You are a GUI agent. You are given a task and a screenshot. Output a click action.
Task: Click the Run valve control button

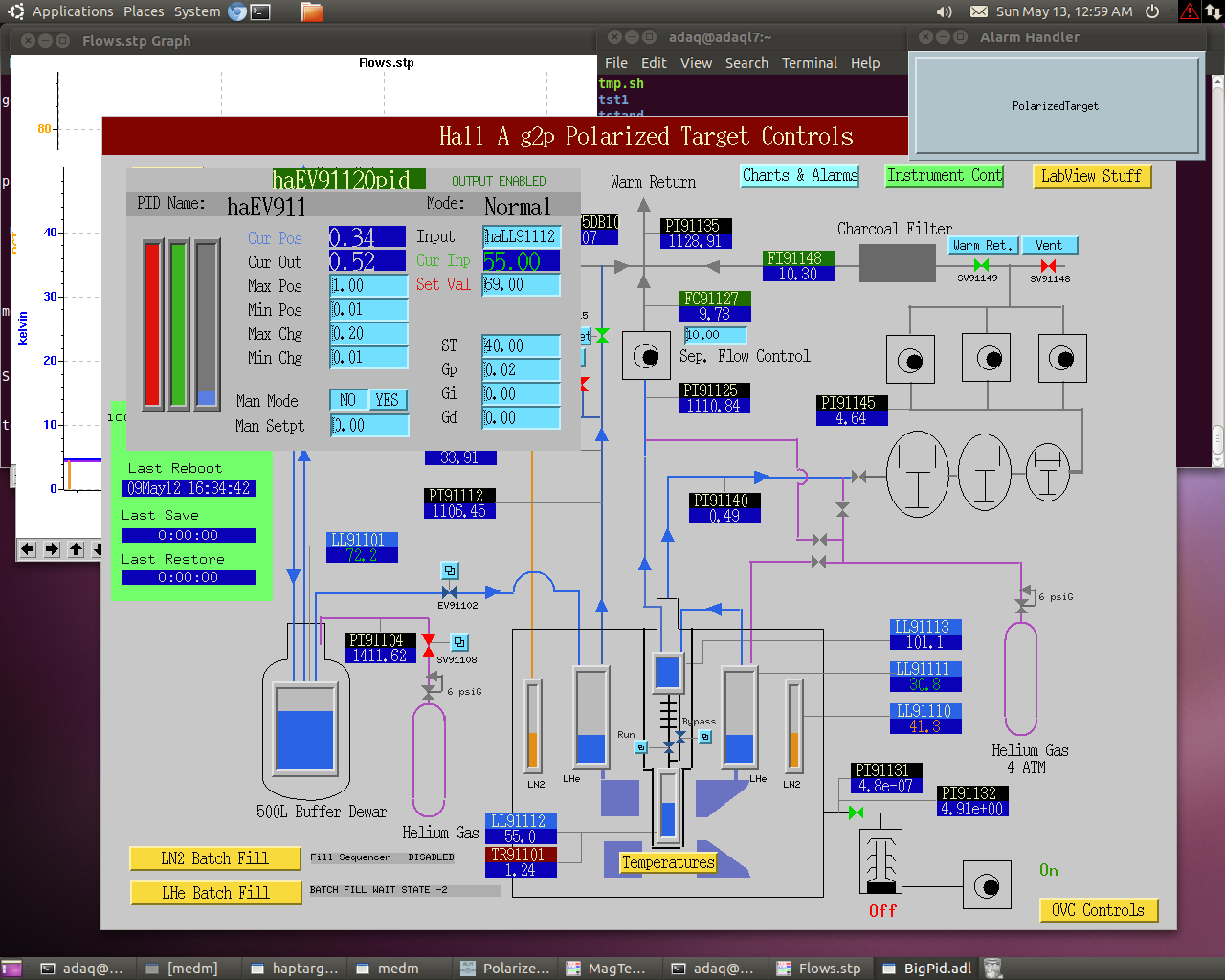[641, 747]
